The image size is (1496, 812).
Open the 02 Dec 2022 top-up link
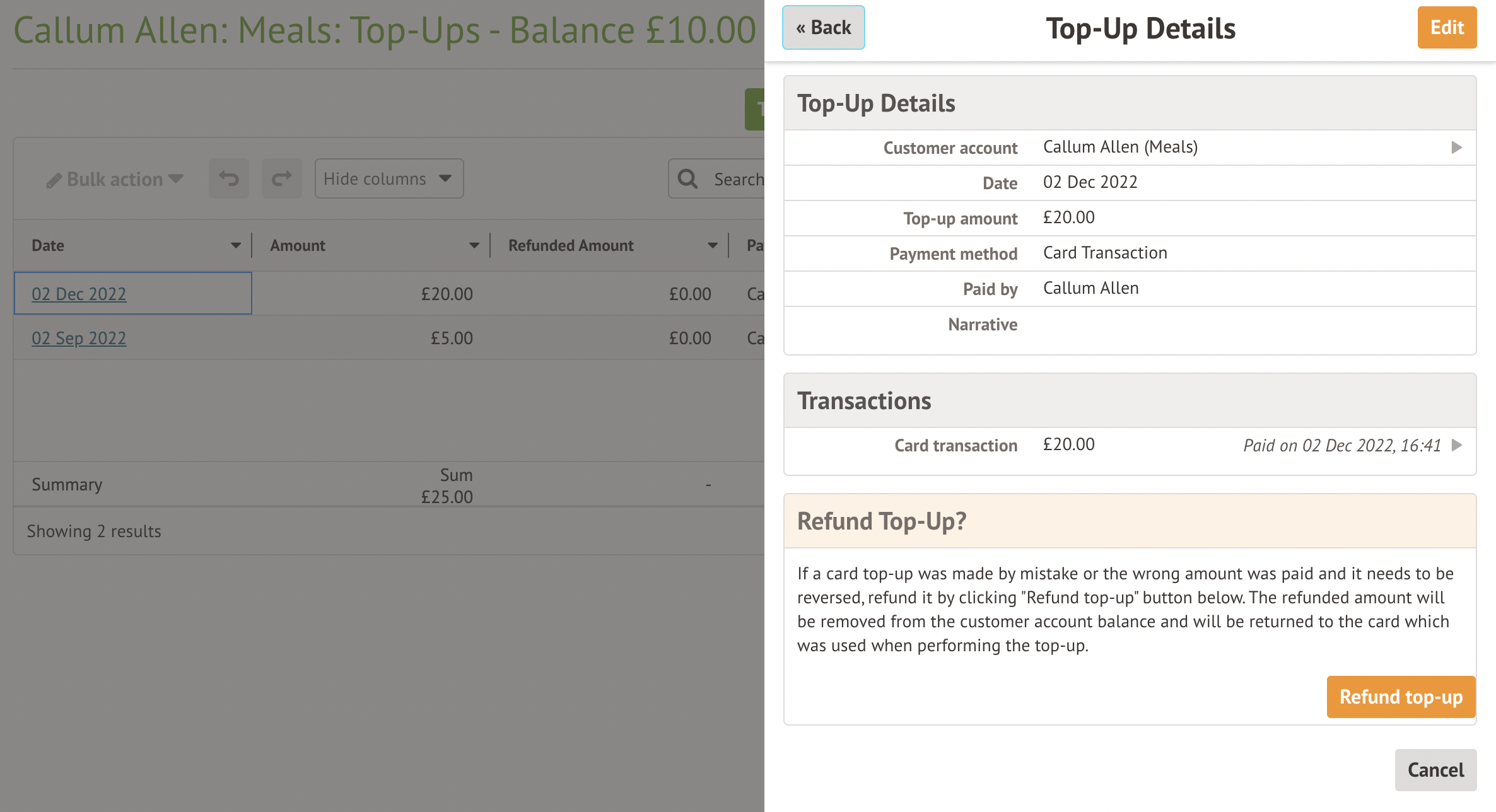(79, 294)
